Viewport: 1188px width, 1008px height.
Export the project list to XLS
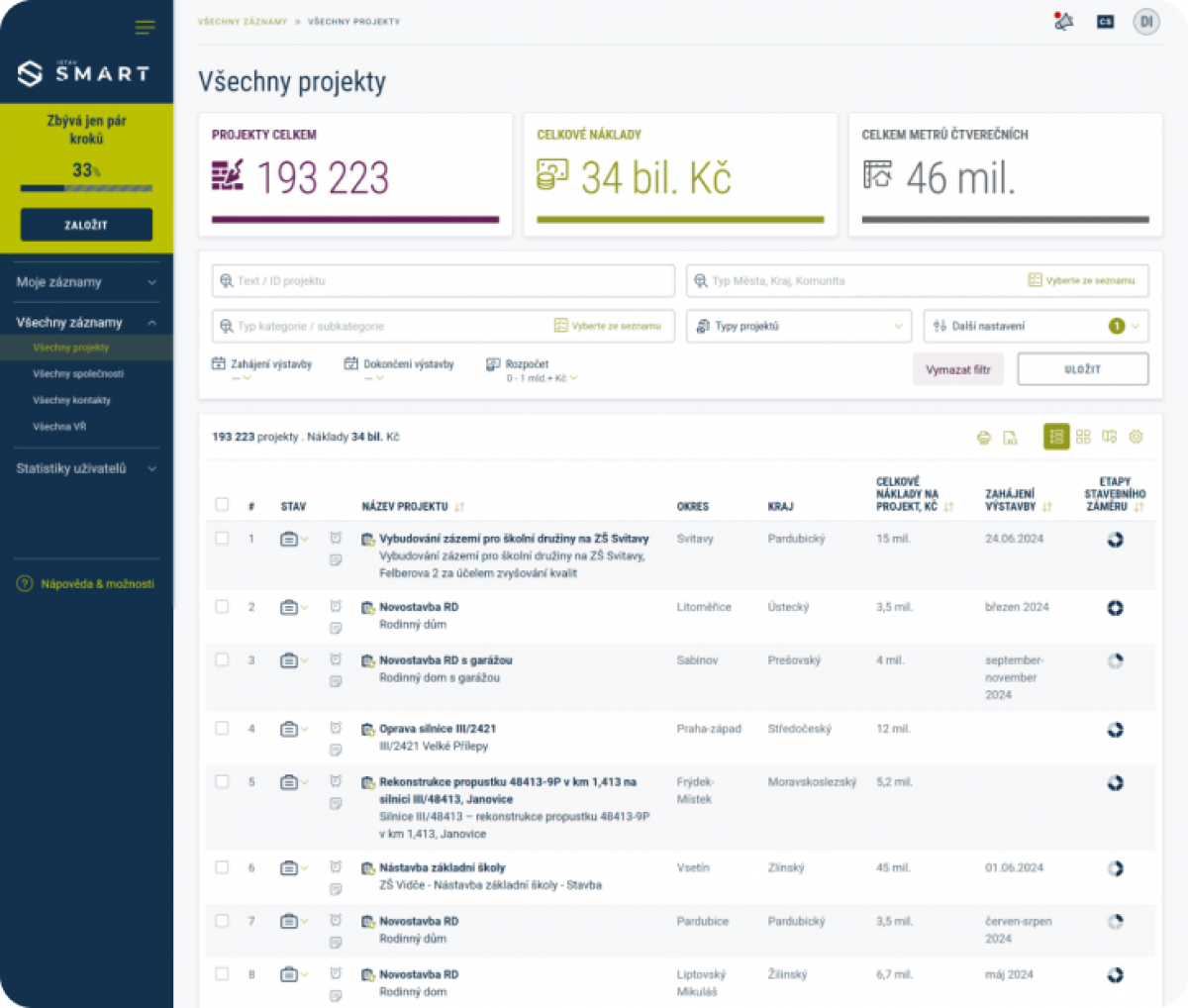click(x=1010, y=438)
